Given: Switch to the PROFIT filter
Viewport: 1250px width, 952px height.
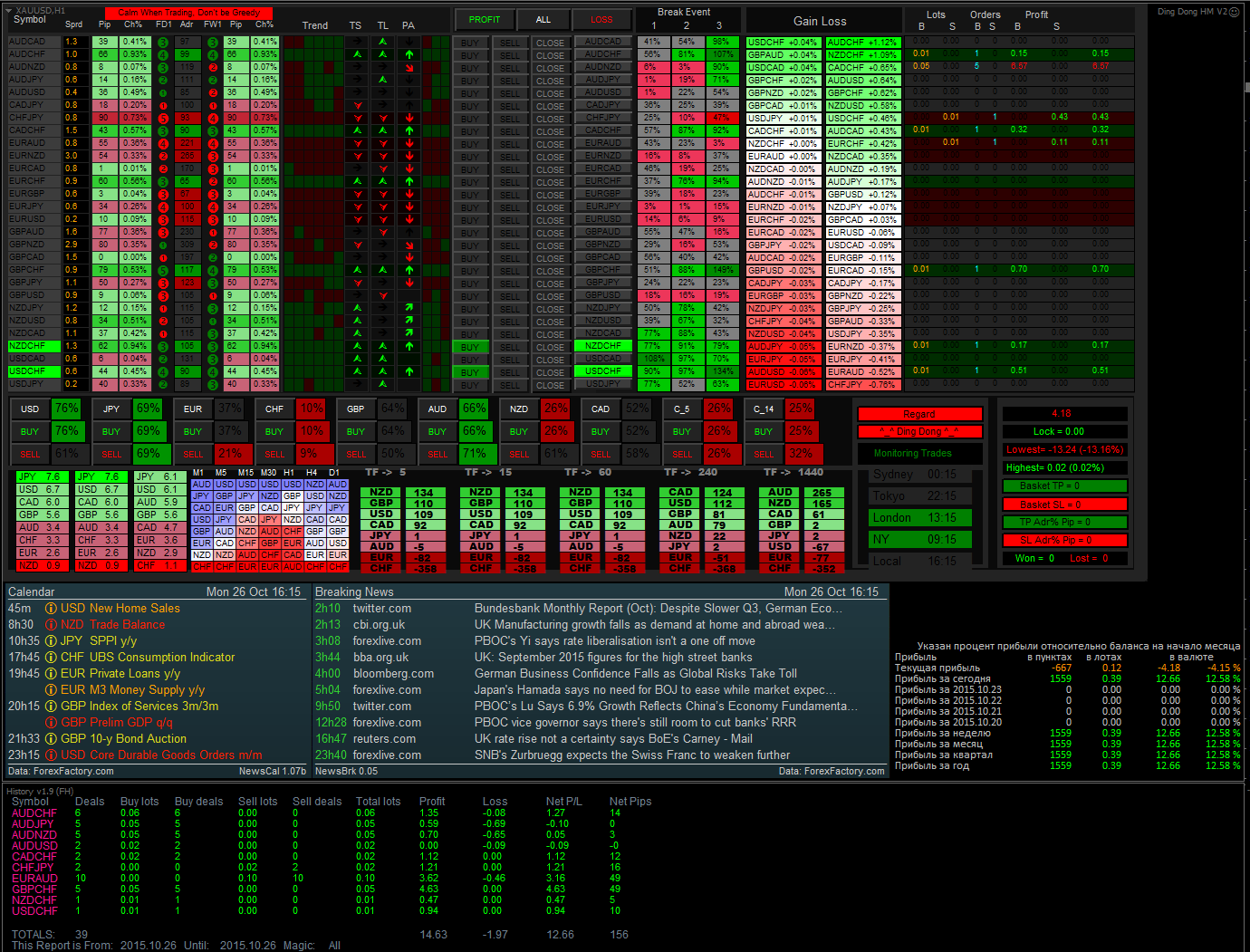Looking at the screenshot, I should (x=485, y=19).
